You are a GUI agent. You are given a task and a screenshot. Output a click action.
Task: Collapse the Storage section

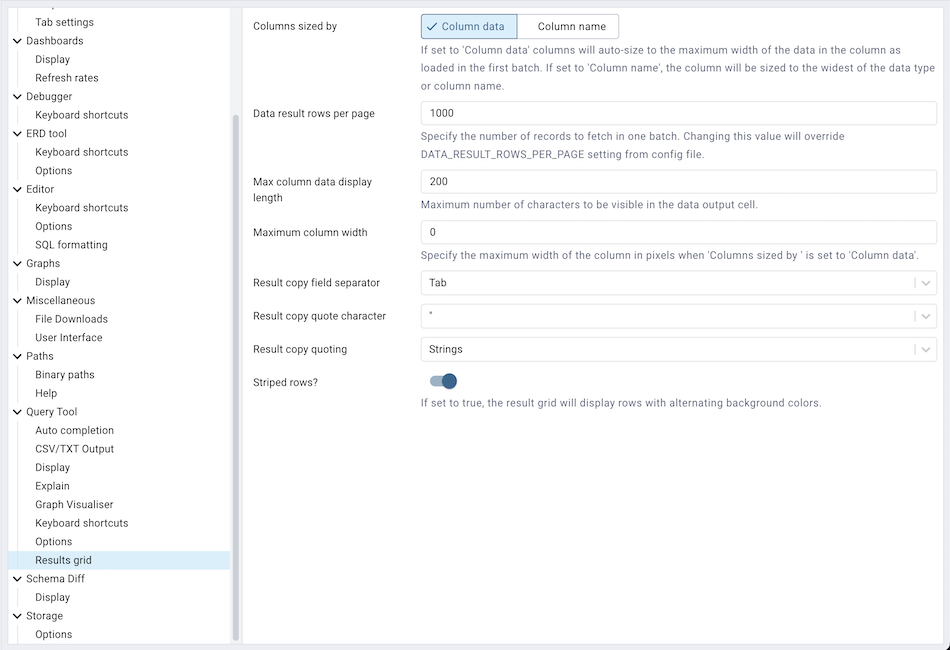click(x=16, y=615)
